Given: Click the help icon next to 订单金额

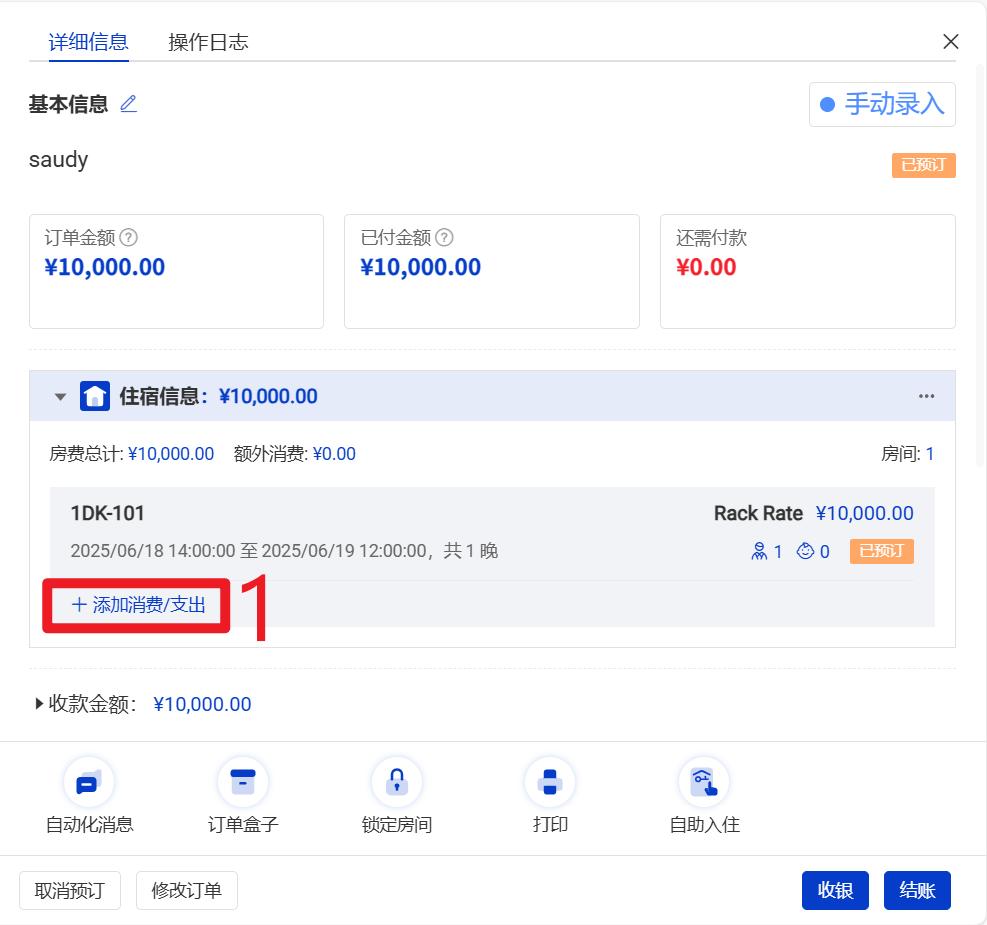Looking at the screenshot, I should (x=128, y=238).
